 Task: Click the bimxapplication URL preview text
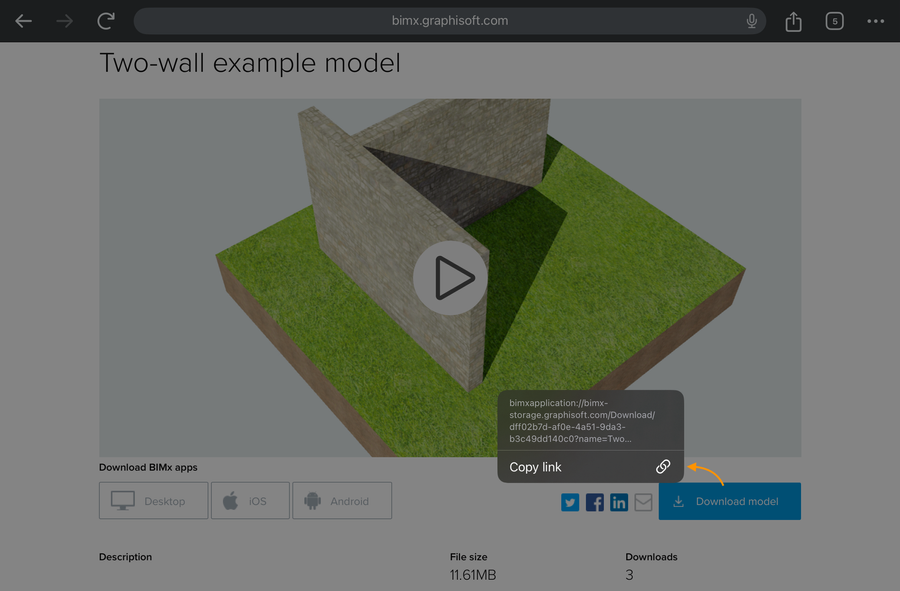tap(582, 421)
